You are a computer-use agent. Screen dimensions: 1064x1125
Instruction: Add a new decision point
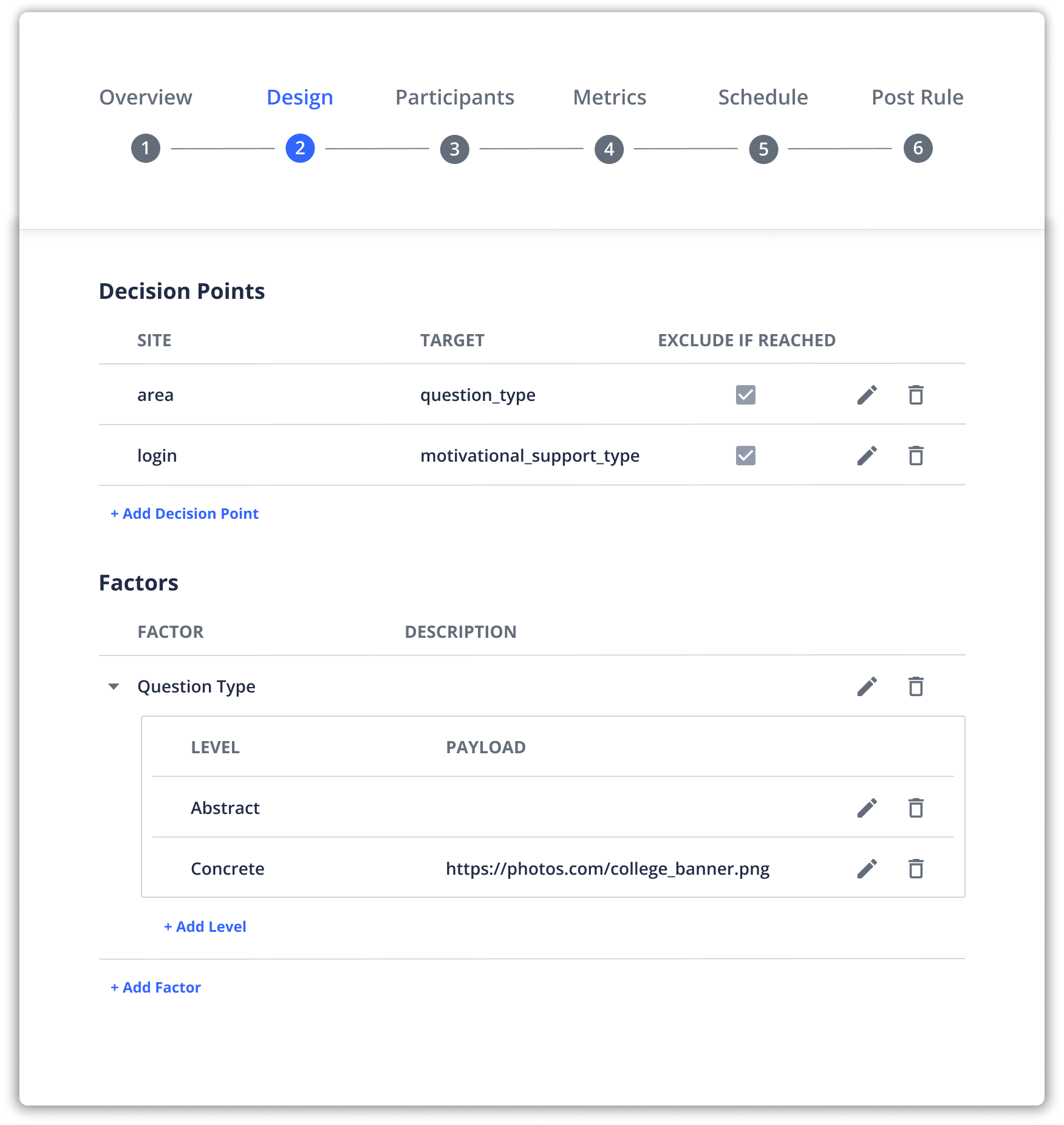[185, 513]
